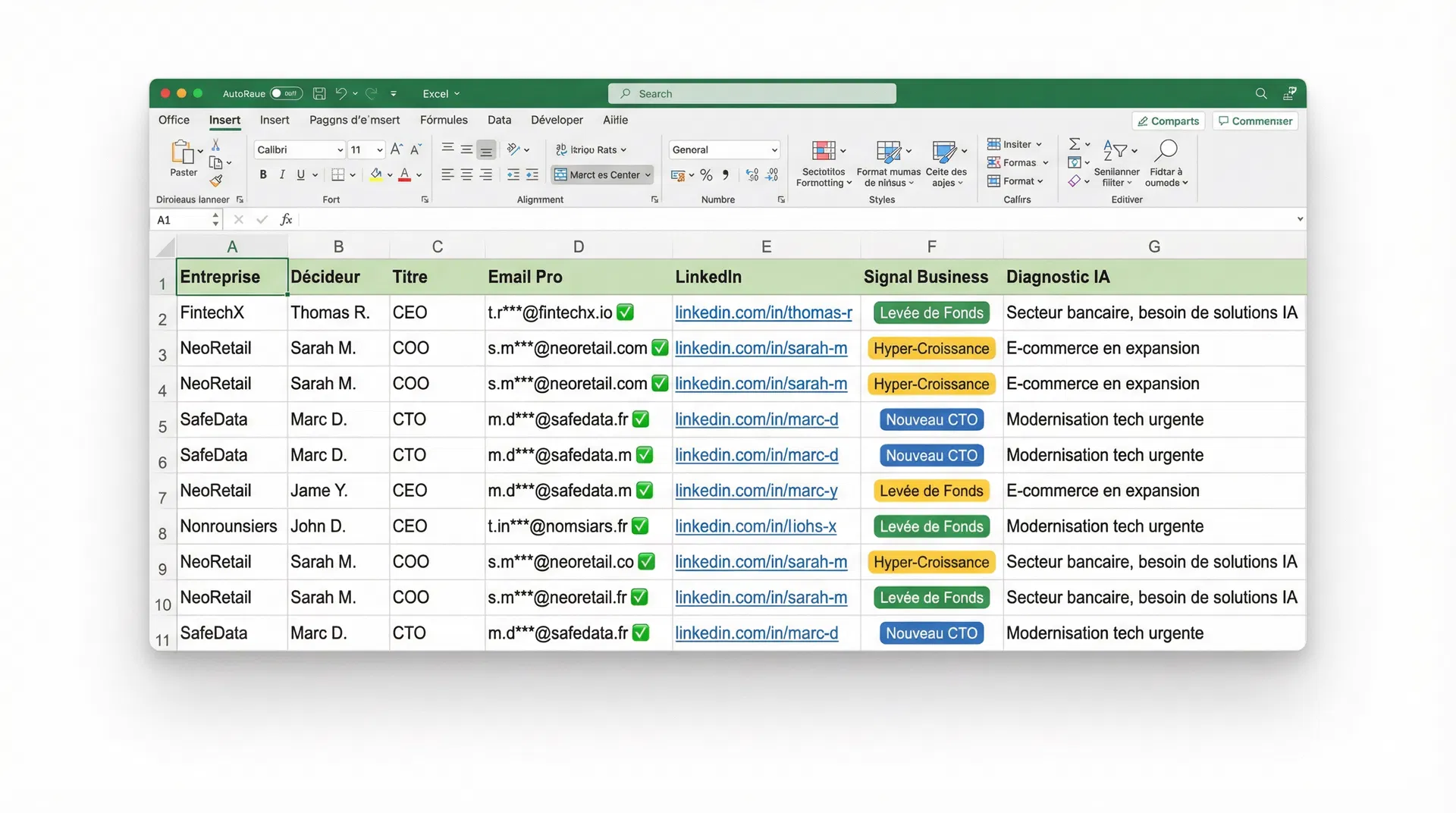Click the fx insert function icon
The image size is (1456, 813).
coord(286,220)
